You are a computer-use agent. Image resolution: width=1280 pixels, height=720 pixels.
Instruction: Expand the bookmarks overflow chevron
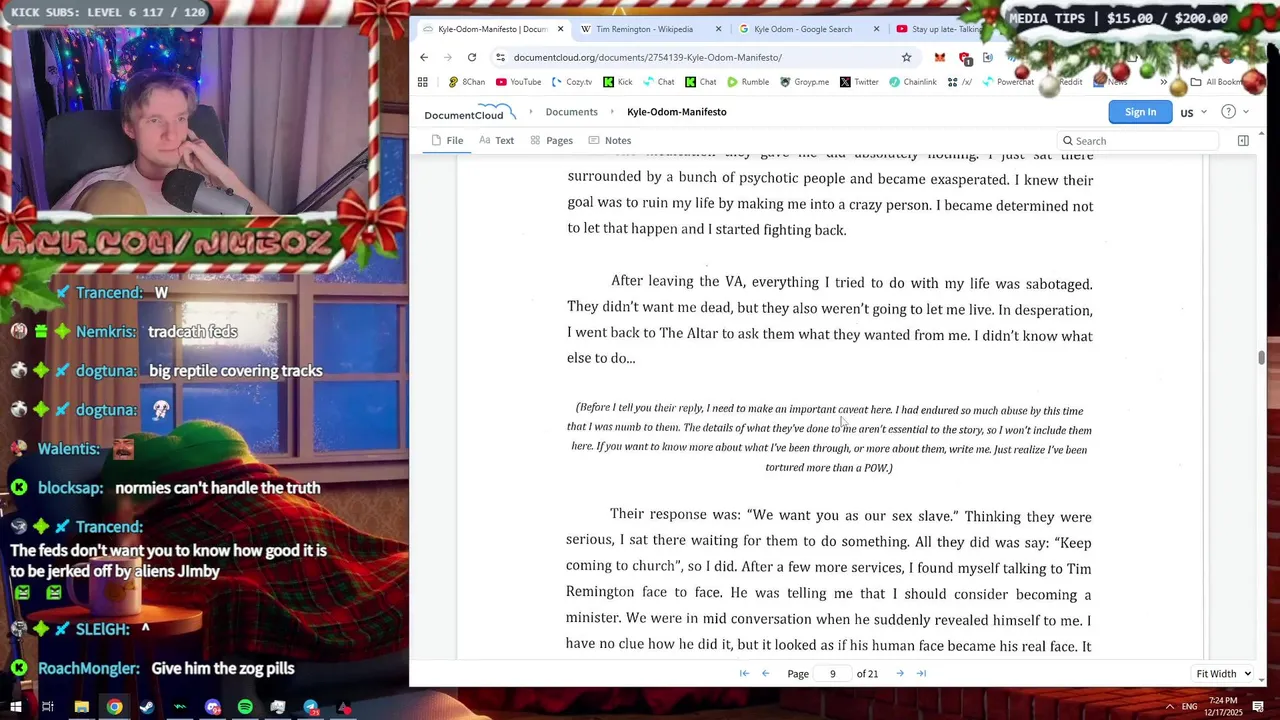pyautogui.click(x=1163, y=82)
